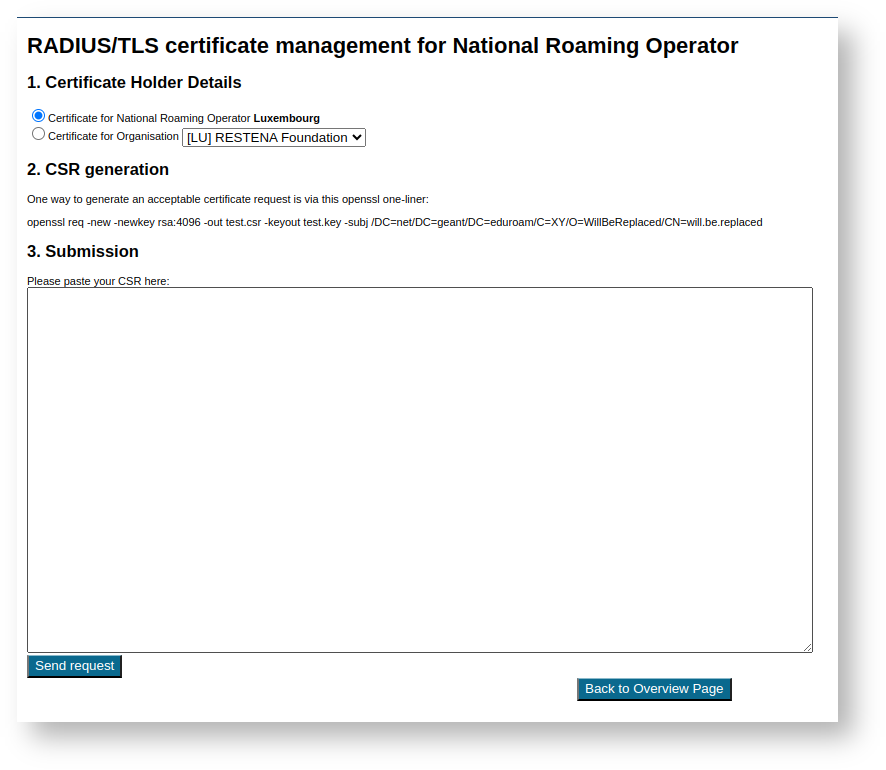Click the "Please paste your CSR here" label
886x770 pixels.
click(x=97, y=281)
